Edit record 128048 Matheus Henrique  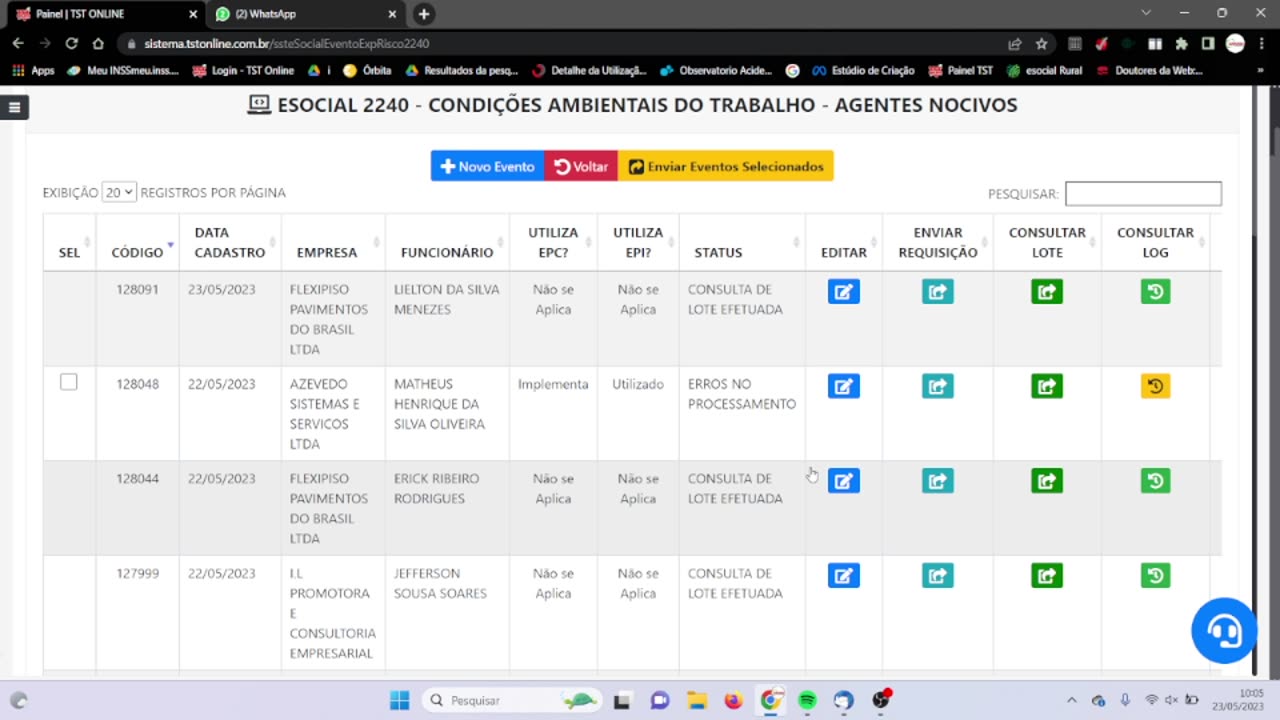(843, 386)
